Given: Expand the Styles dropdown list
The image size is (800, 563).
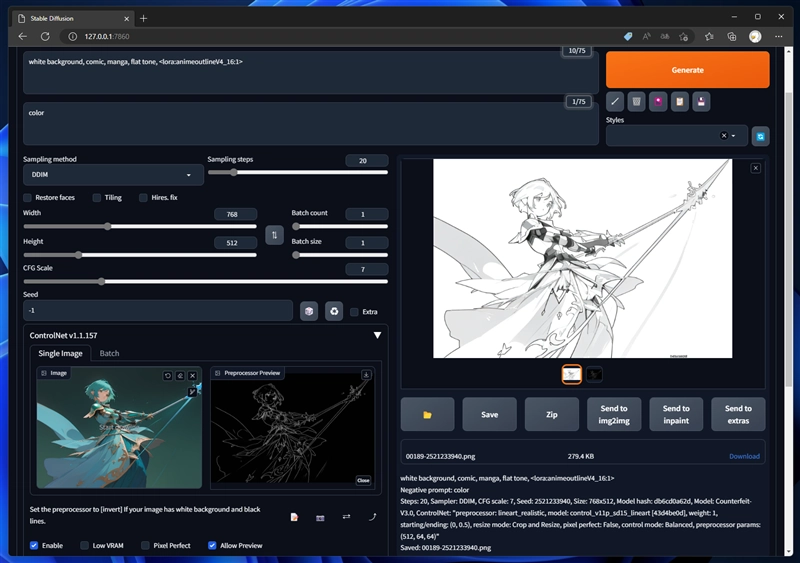Looking at the screenshot, I should tap(733, 136).
